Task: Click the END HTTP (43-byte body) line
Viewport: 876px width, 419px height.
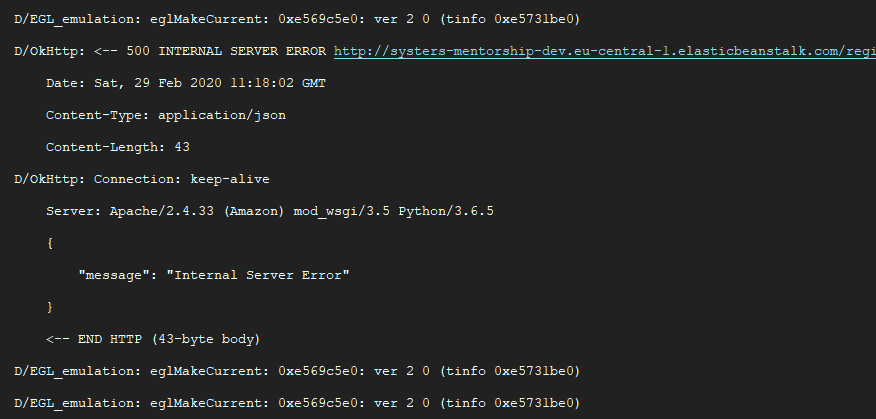Action: tap(153, 339)
